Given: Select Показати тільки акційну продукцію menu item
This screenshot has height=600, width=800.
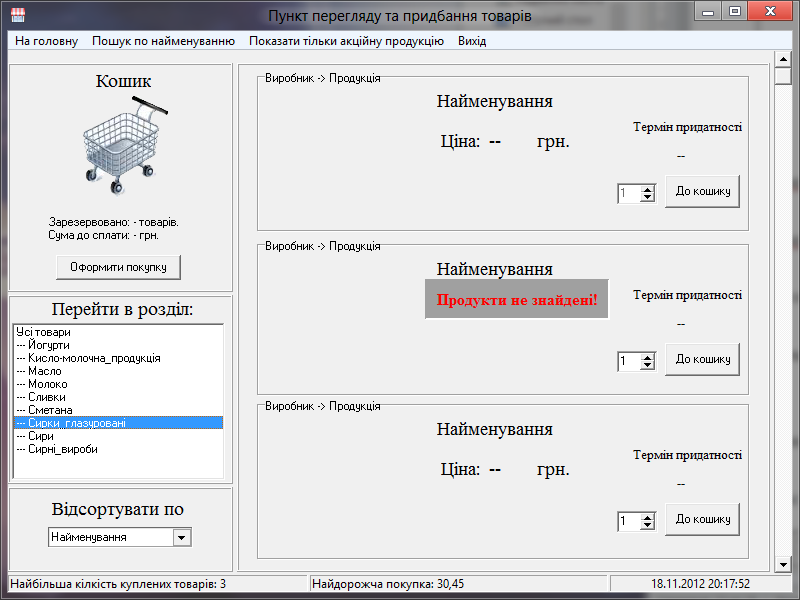Looking at the screenshot, I should click(x=346, y=41).
